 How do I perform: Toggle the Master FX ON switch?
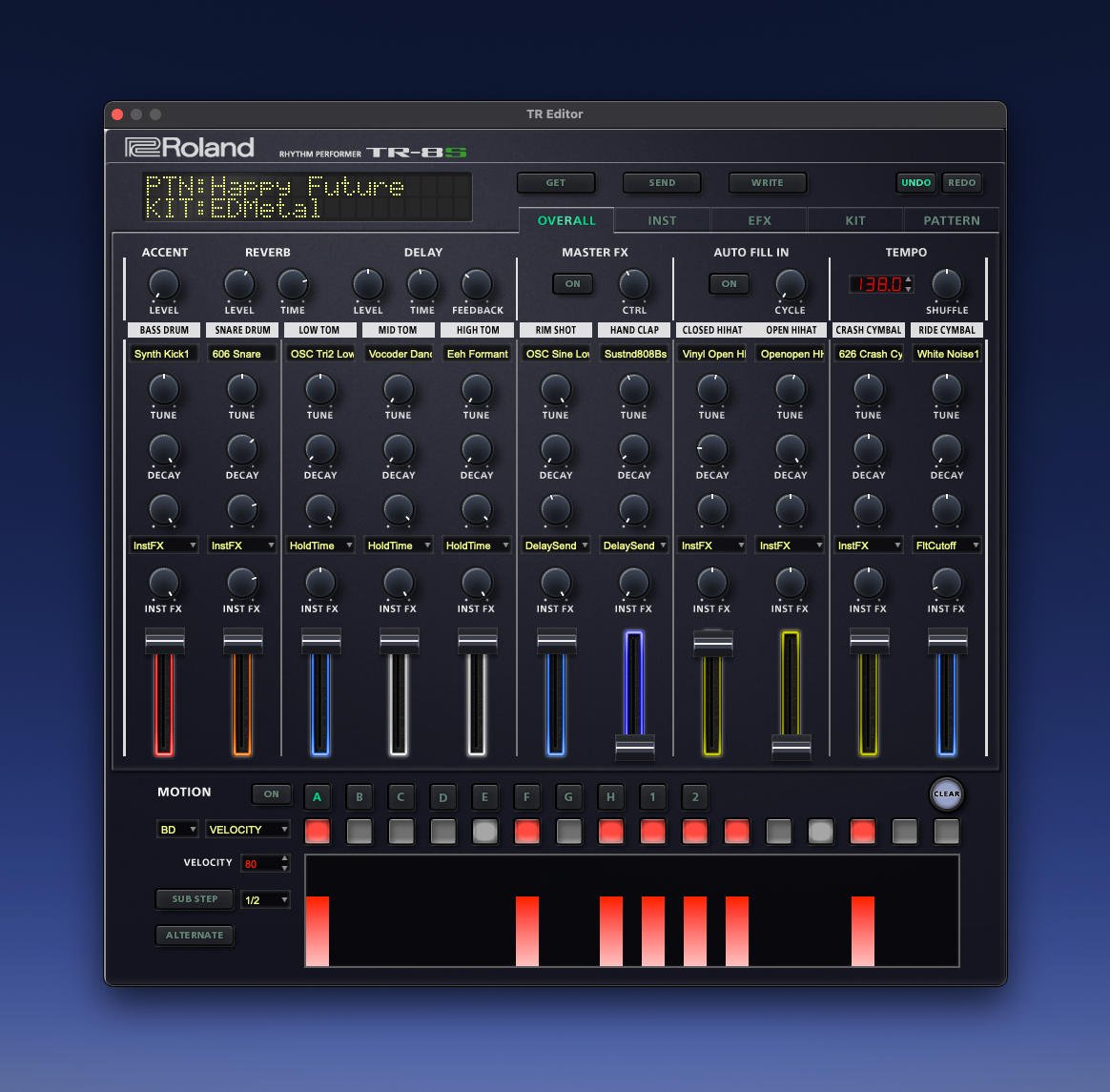coord(573,283)
